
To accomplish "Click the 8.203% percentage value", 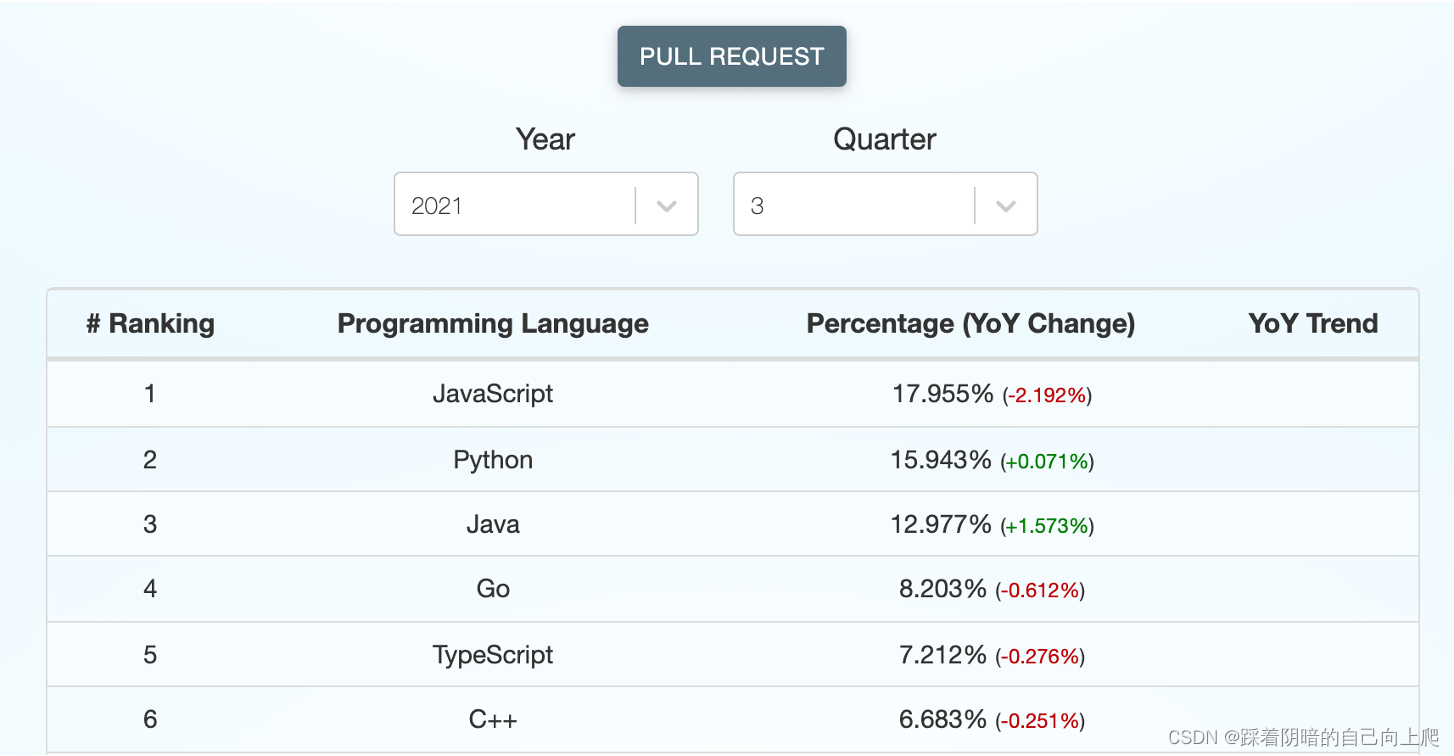I will click(x=943, y=589).
